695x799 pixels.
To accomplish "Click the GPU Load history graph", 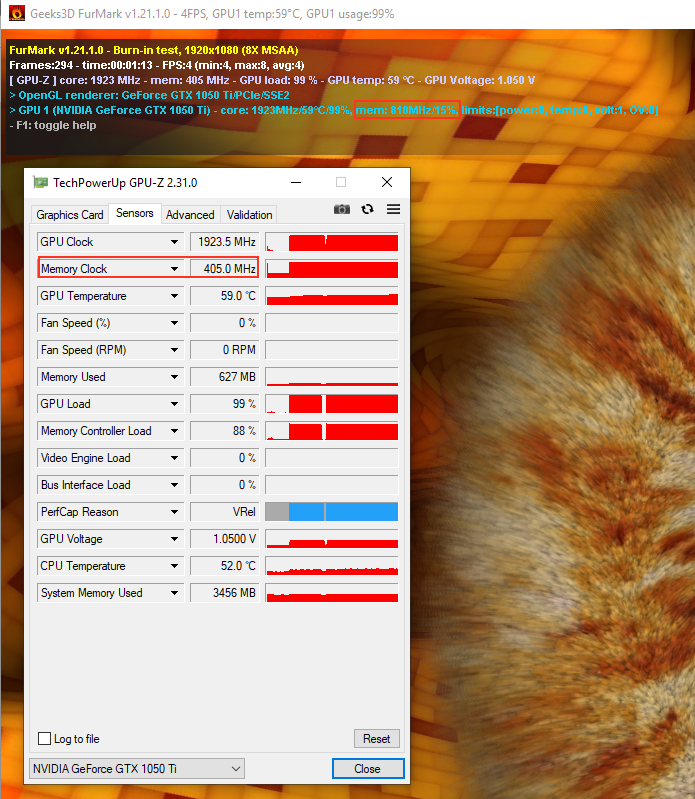I will pos(332,404).
